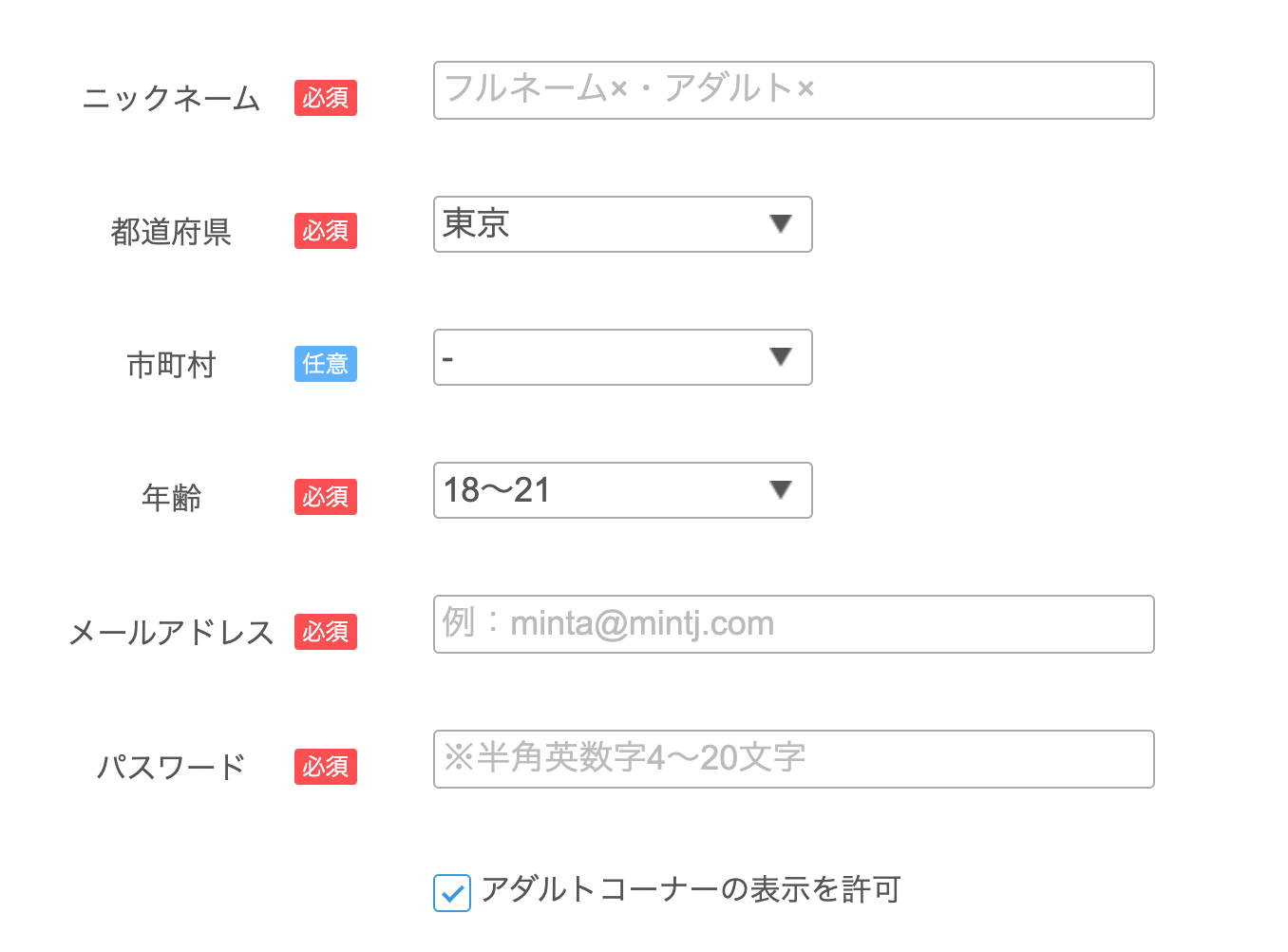Click the ニックネーム text input field
This screenshot has height=952, width=1288.
click(x=793, y=90)
